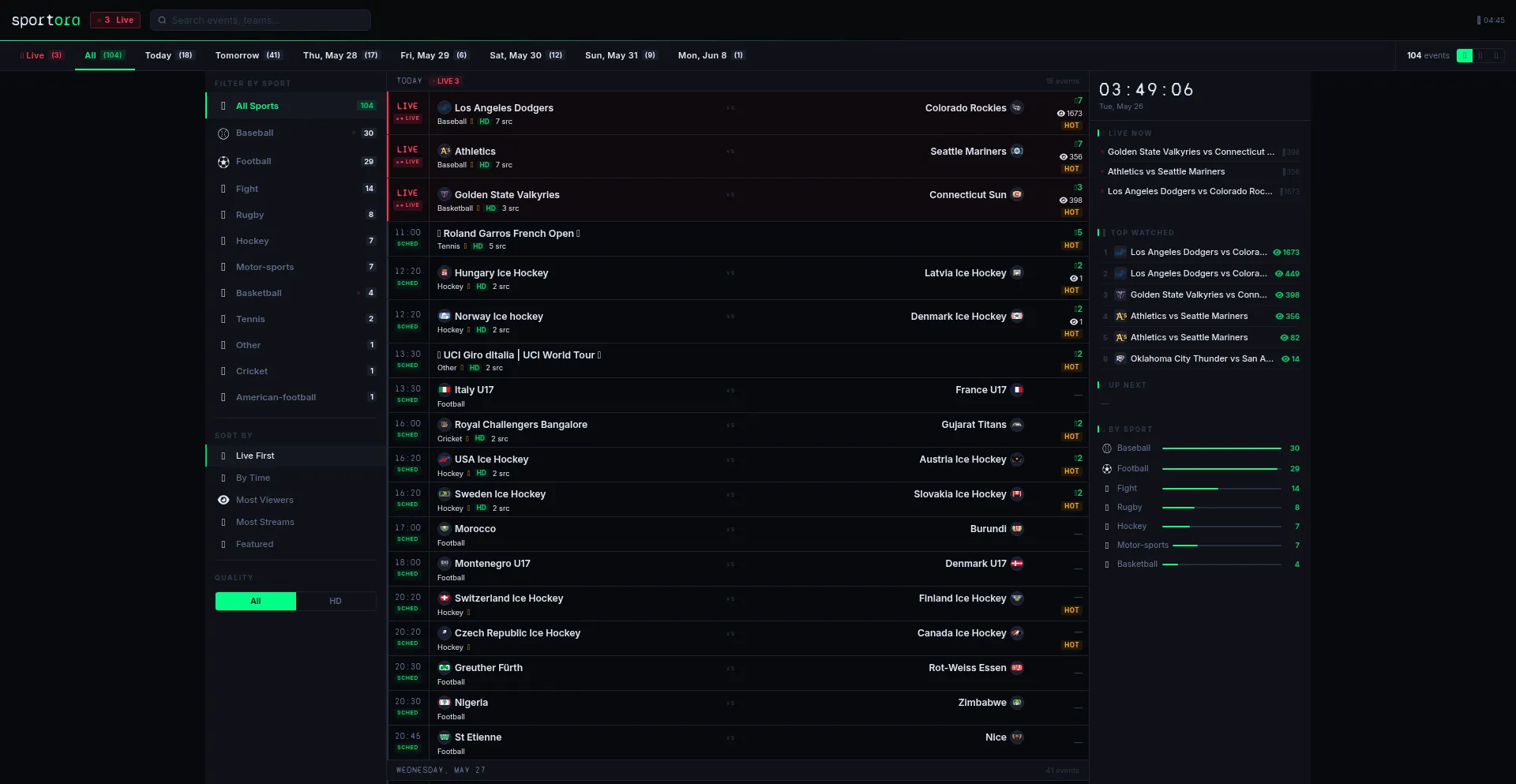Click the USA Ice Hockey logo

(445, 459)
